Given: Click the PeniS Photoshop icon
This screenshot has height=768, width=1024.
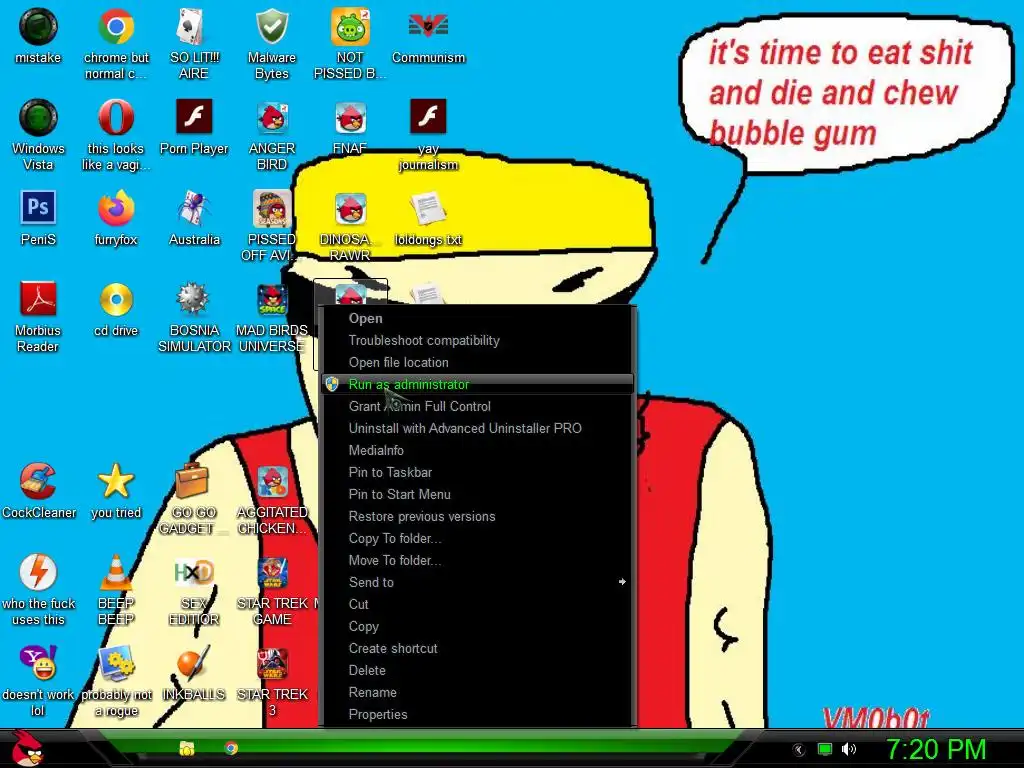Looking at the screenshot, I should pos(38,209).
